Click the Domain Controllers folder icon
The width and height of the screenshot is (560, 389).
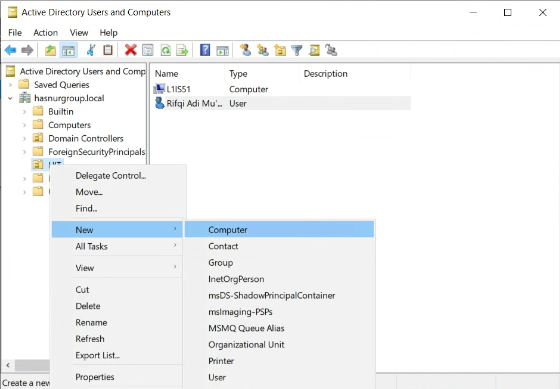pos(38,138)
